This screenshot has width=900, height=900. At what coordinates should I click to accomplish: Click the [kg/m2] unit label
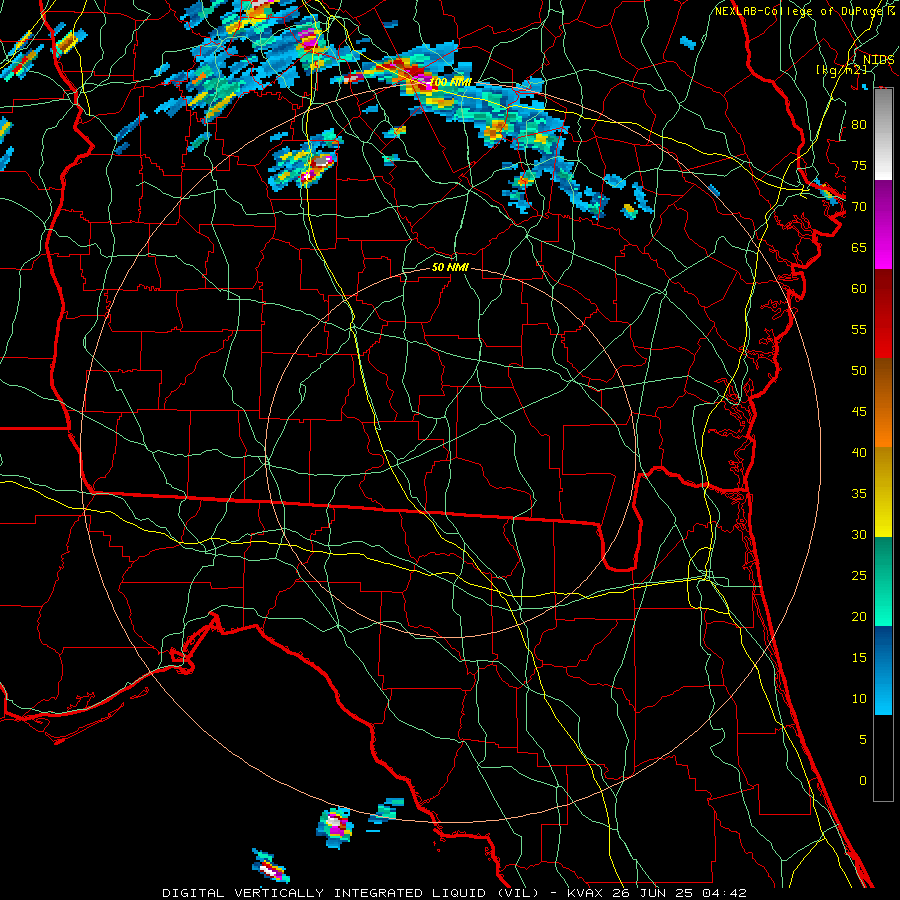point(841,70)
